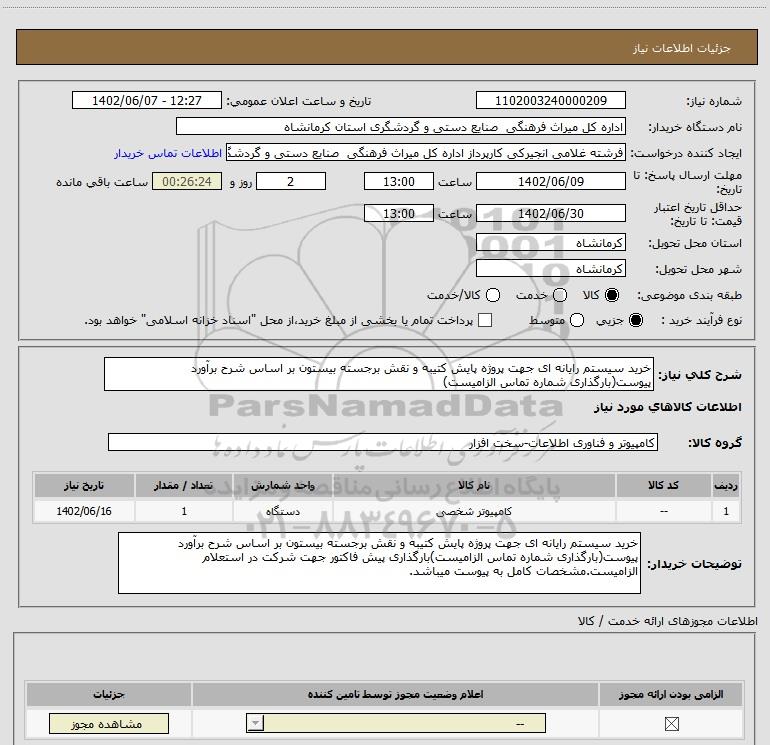The width and height of the screenshot is (770, 745).
Task: Click the نام کالا column header
Action: [474, 485]
